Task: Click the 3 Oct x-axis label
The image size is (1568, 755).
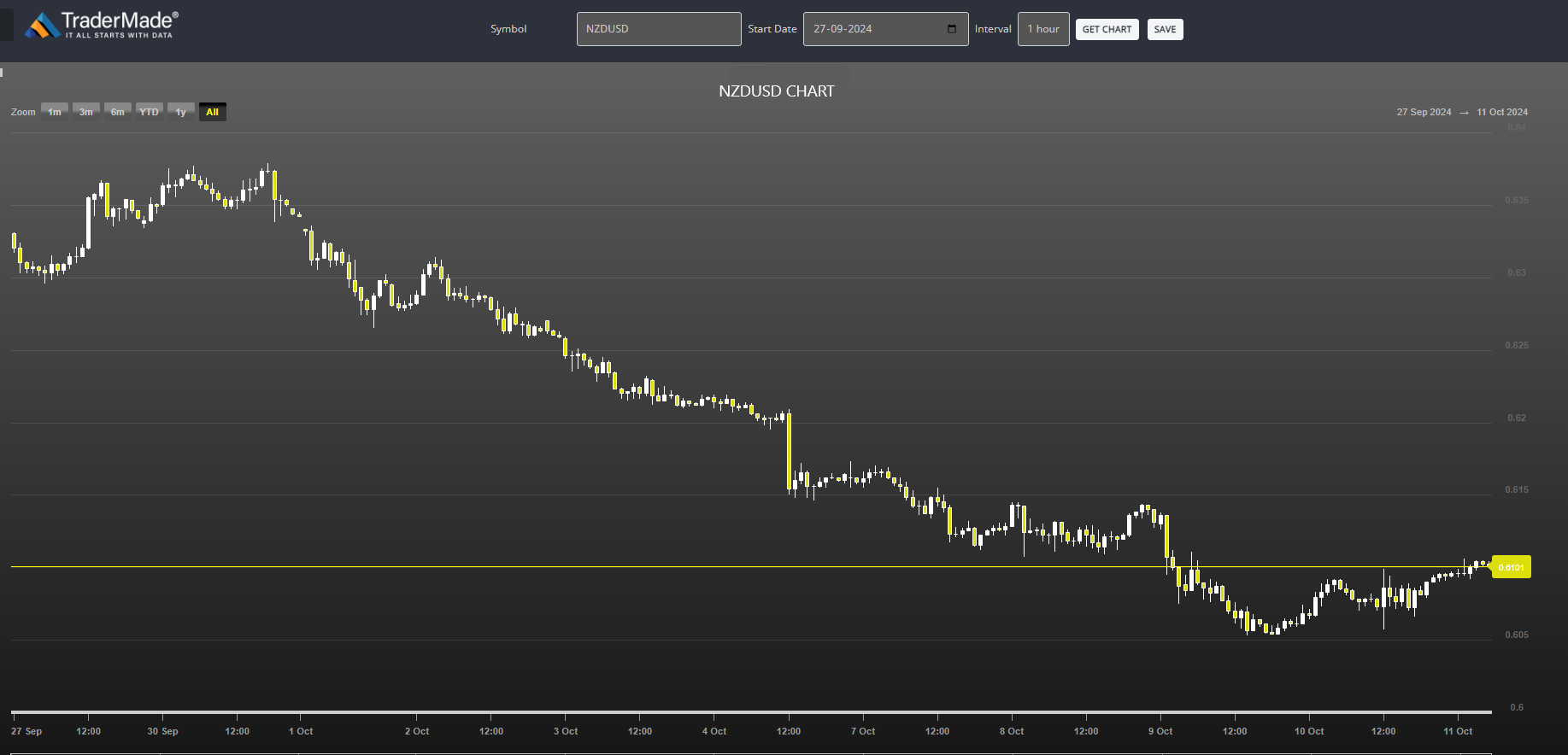Action: [566, 731]
